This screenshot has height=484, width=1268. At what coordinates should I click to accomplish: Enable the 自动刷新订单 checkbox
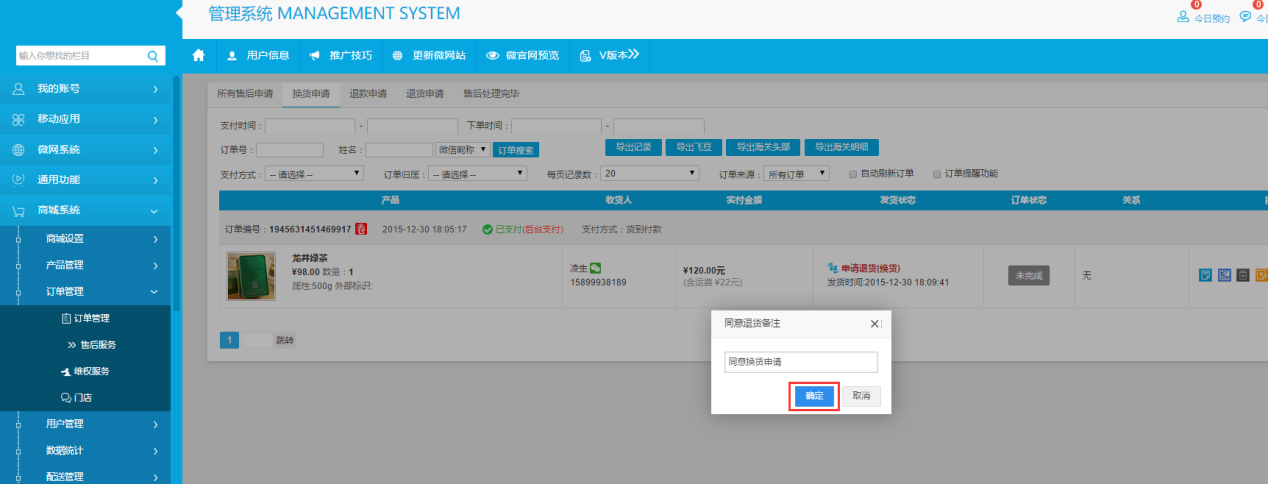pos(853,173)
